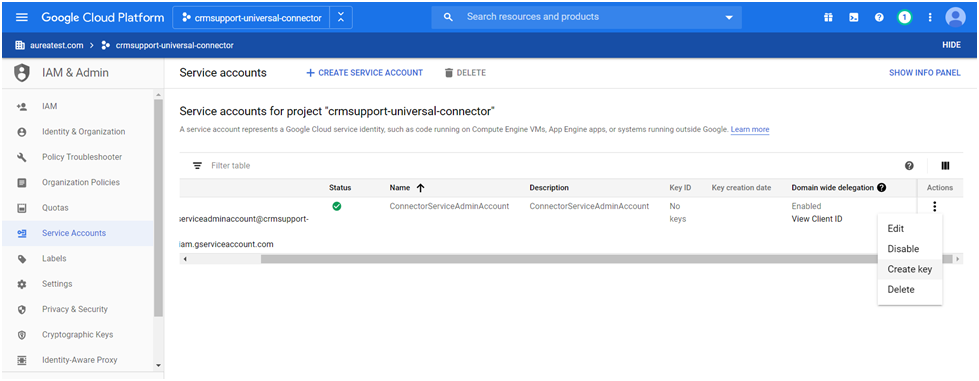The height and width of the screenshot is (381, 979).
Task: Click the row Actions three-dot menu
Action: coord(934,207)
